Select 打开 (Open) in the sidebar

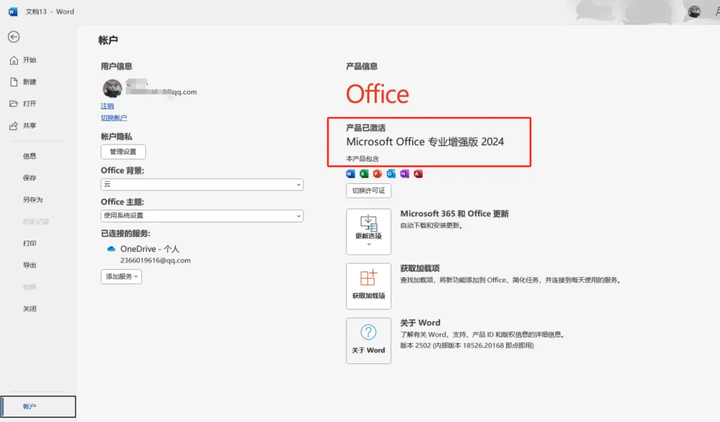[29, 103]
